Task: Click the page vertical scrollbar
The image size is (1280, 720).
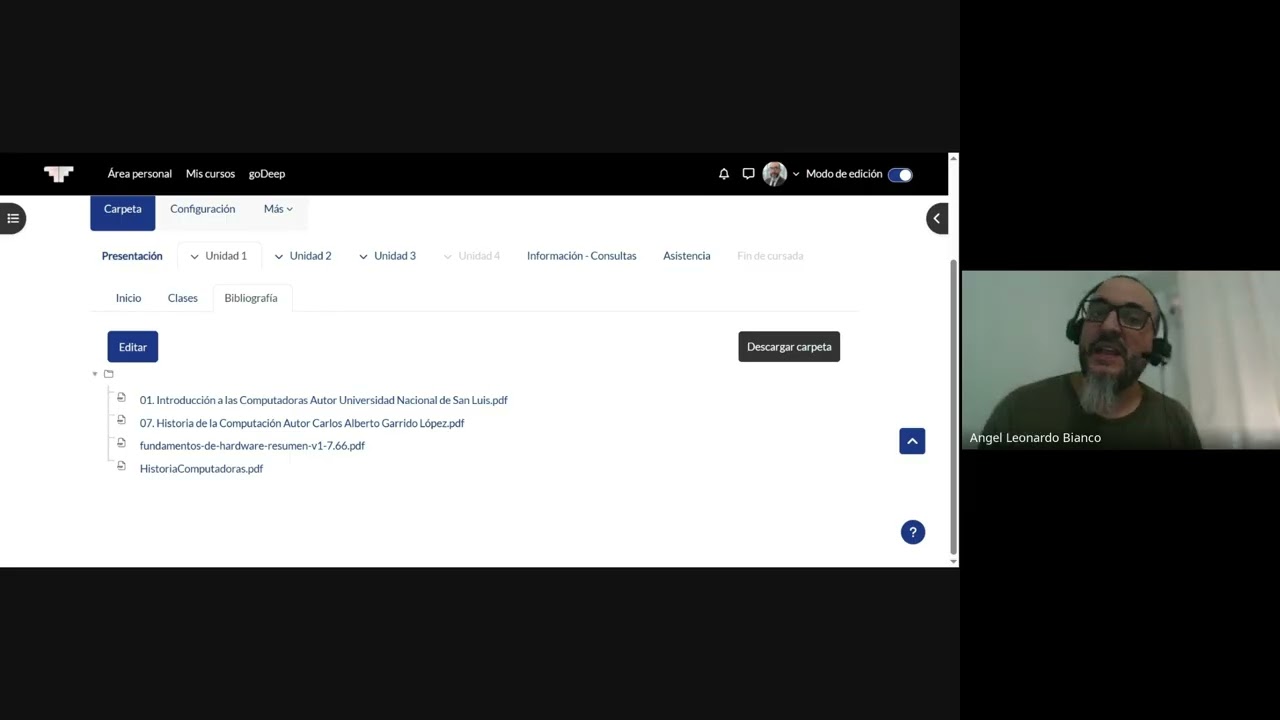Action: (954, 405)
